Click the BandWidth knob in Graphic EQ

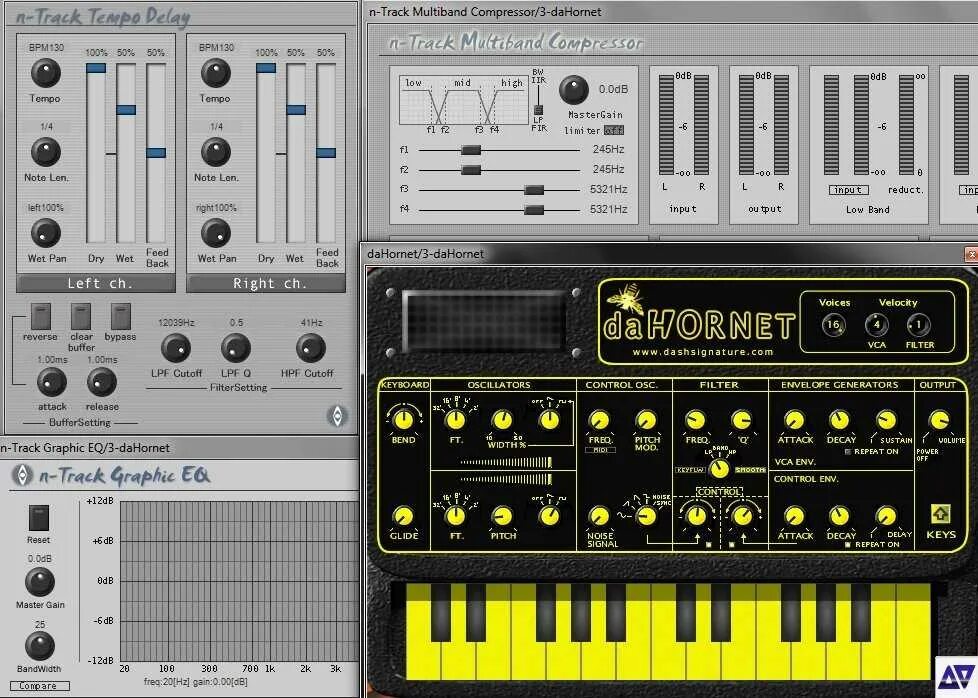(39, 646)
